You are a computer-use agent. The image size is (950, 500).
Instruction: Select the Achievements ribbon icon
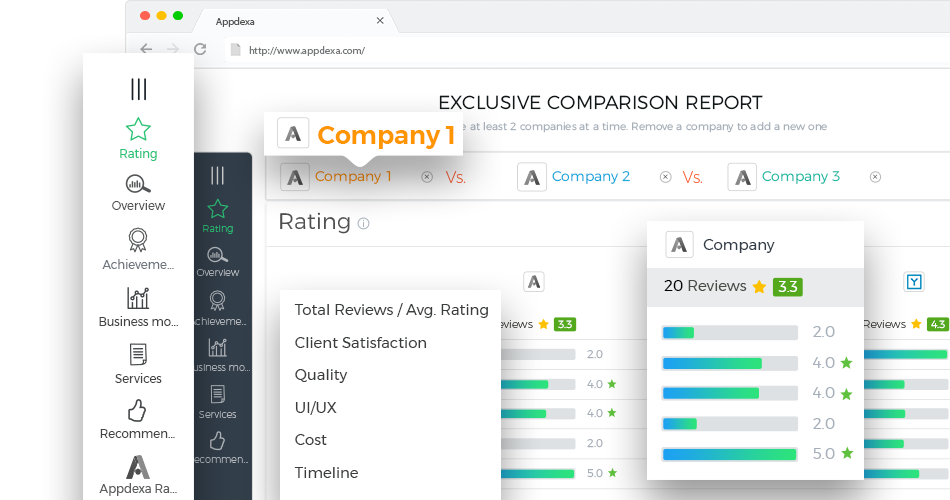tap(138, 240)
